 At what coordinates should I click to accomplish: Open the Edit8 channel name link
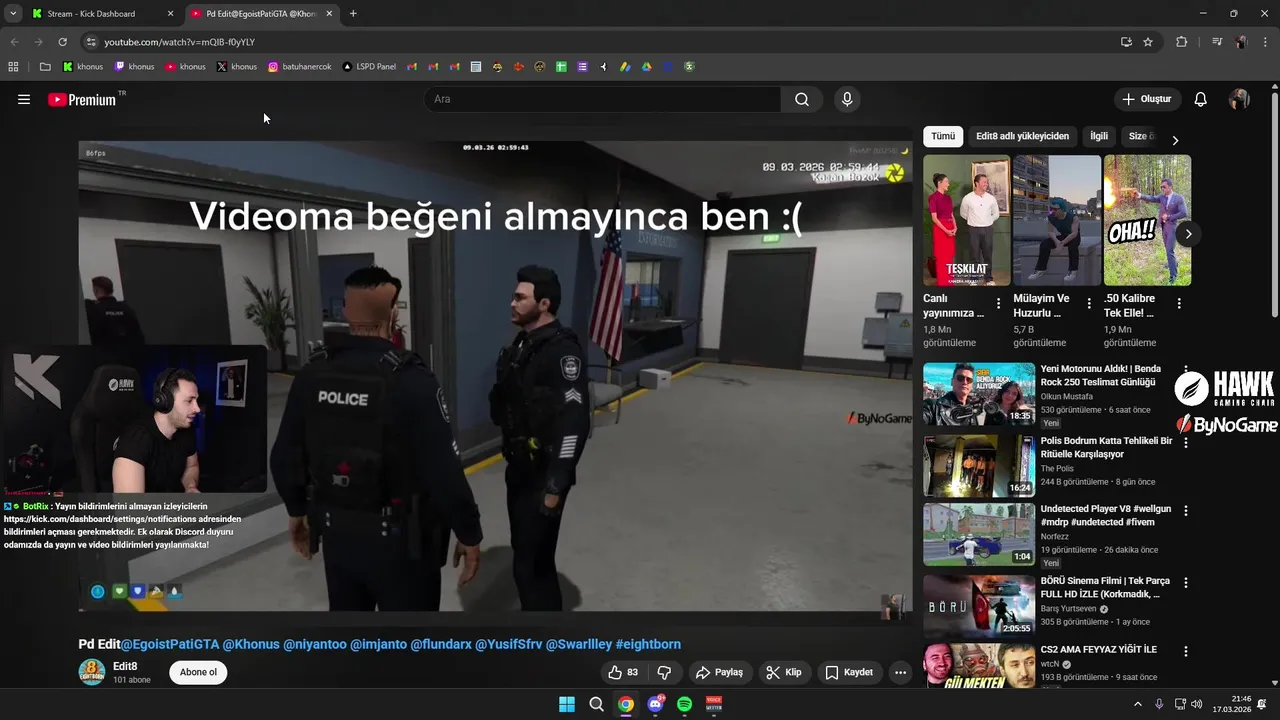coord(125,666)
